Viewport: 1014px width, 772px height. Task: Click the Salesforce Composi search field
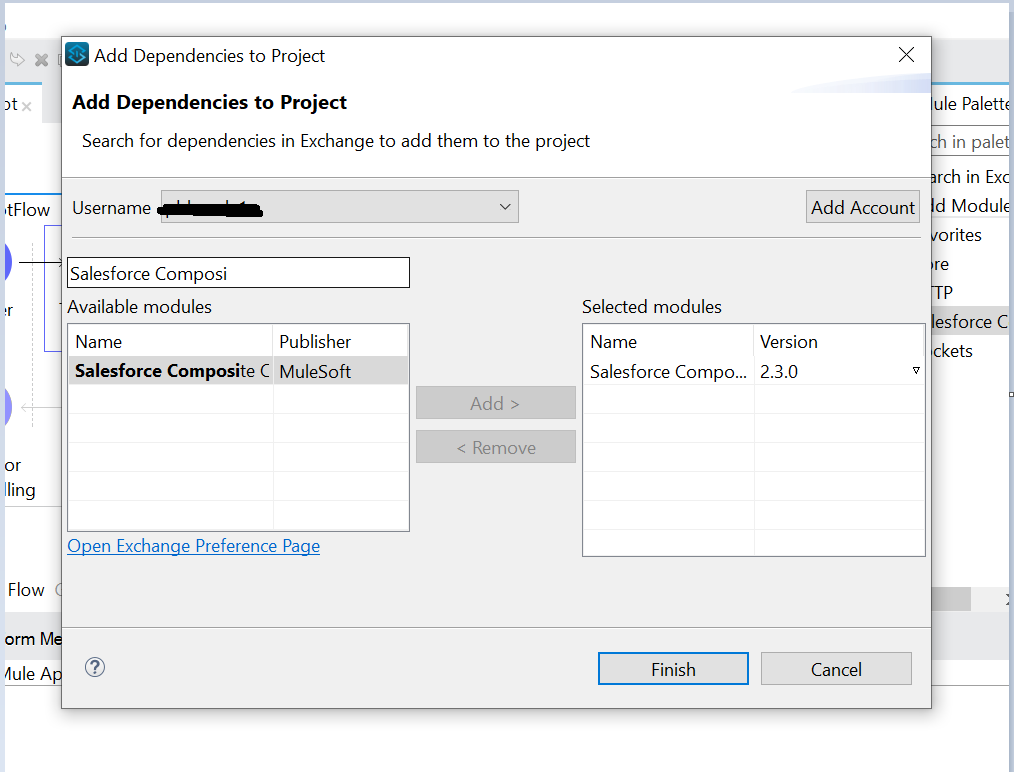(238, 272)
